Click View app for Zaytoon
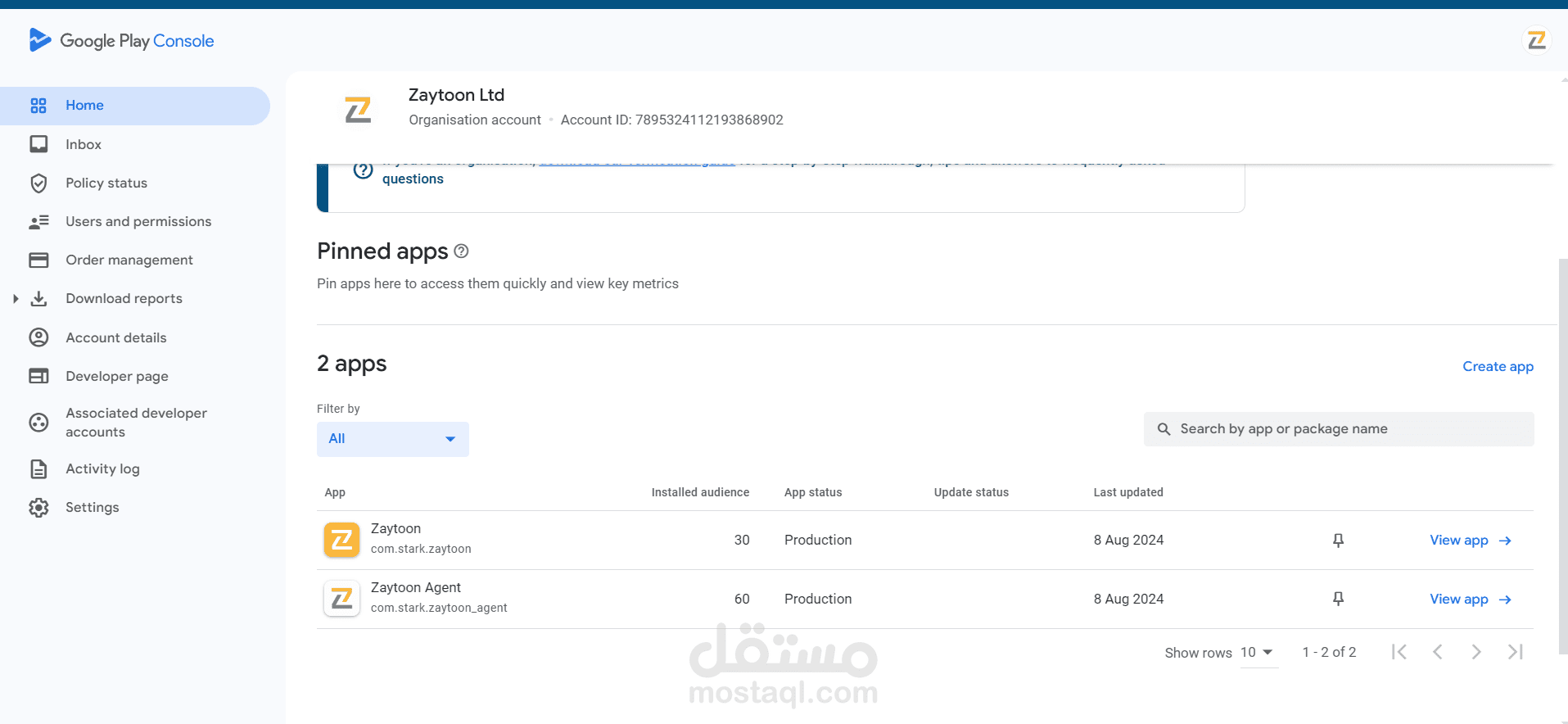 point(1459,541)
